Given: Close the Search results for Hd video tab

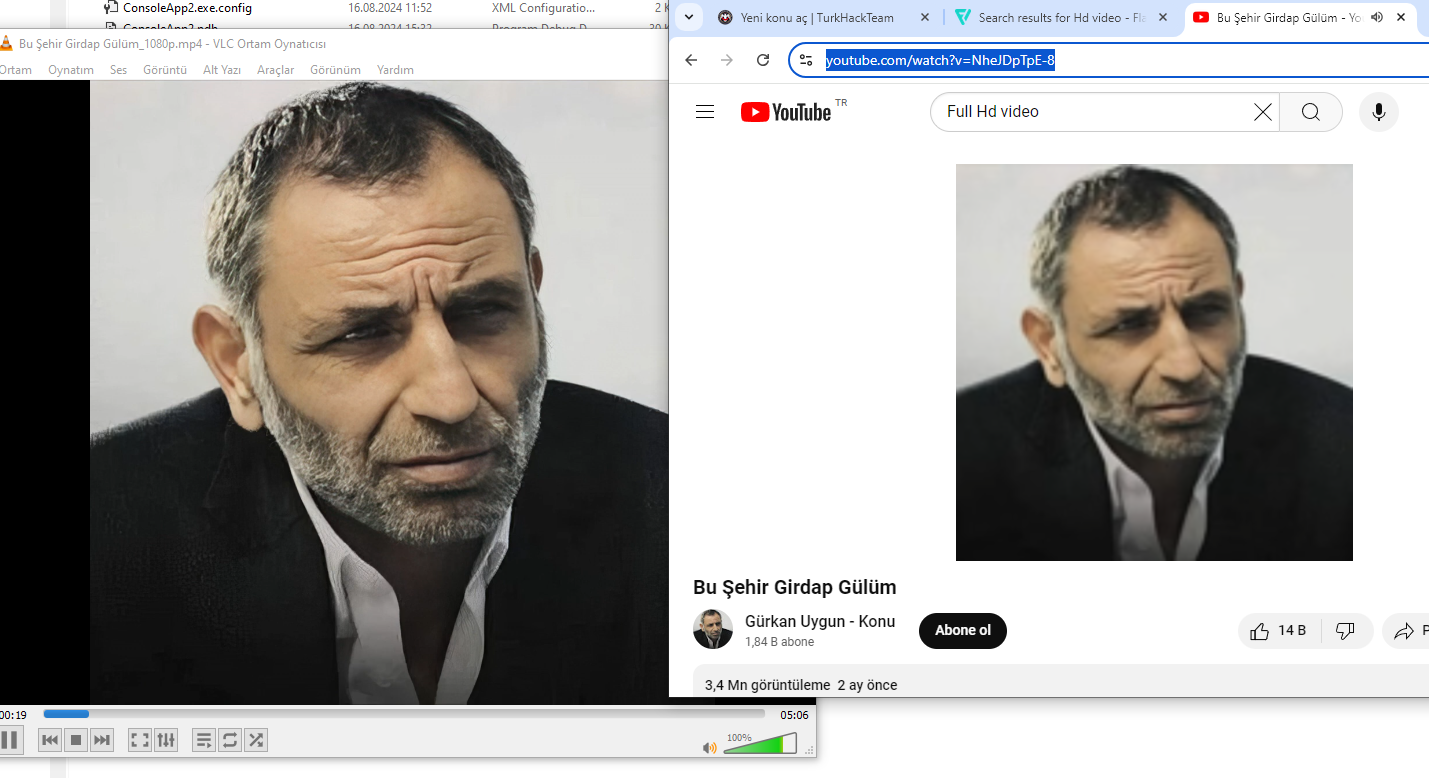Looking at the screenshot, I should click(x=1162, y=17).
